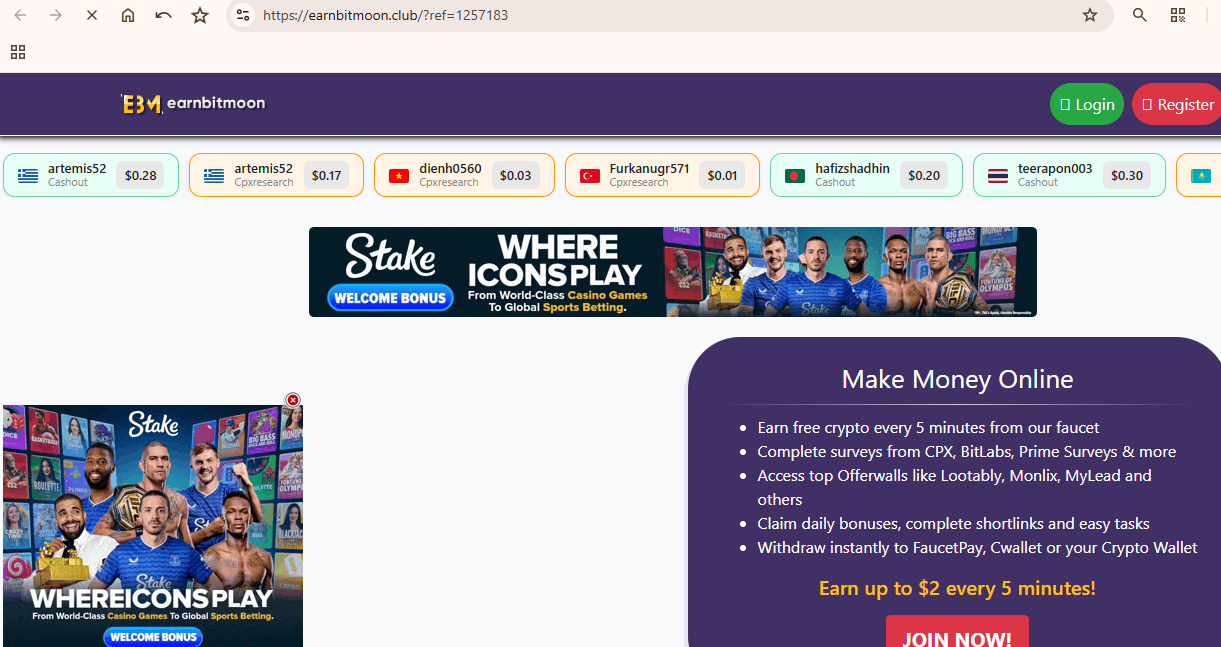This screenshot has width=1221, height=647.
Task: Open the apps grid icon in bookmarks bar
Action: pos(18,52)
